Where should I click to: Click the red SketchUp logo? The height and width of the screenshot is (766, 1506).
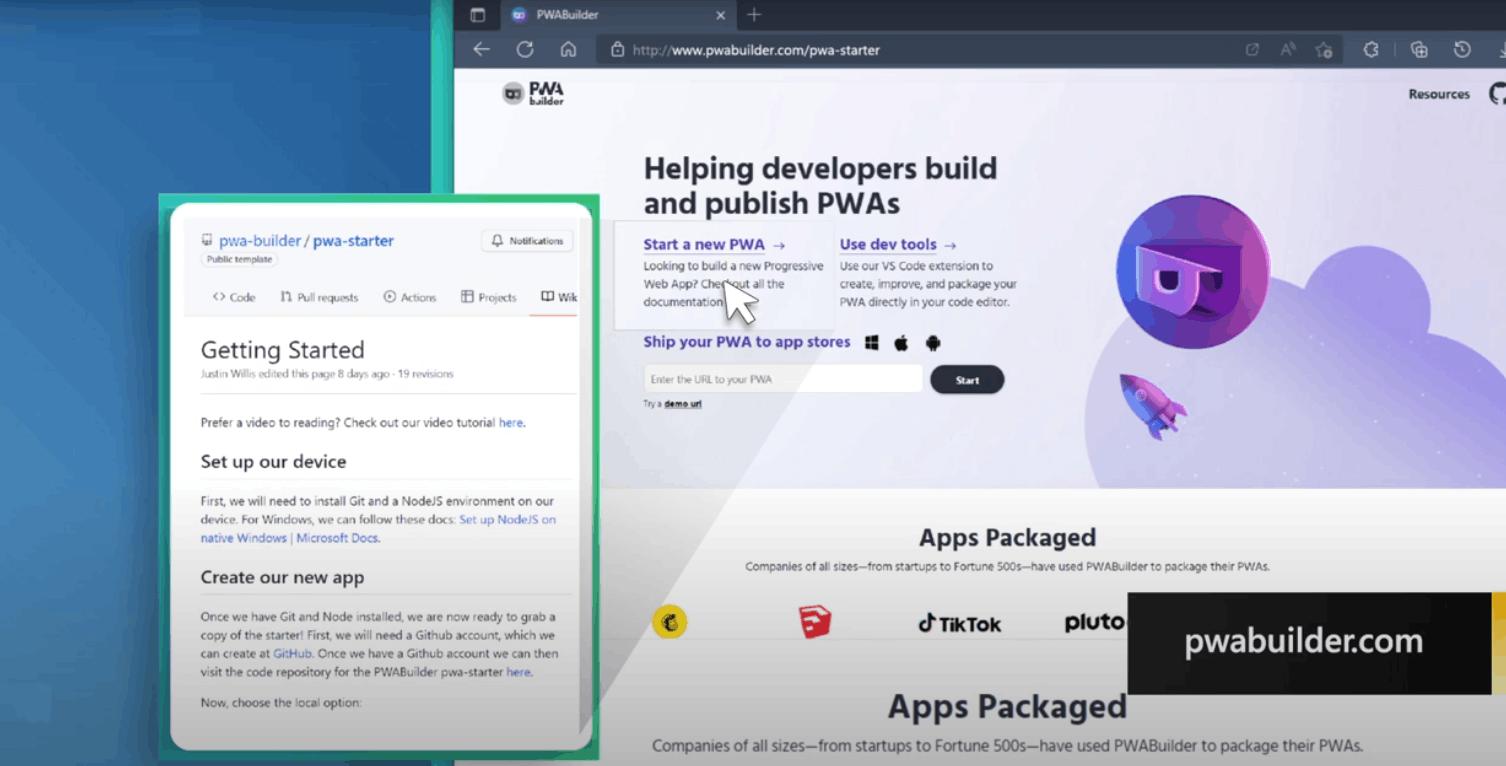(x=815, y=622)
